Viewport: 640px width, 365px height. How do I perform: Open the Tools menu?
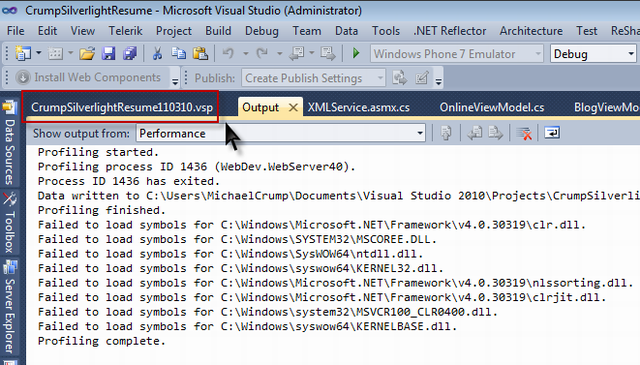(385, 31)
